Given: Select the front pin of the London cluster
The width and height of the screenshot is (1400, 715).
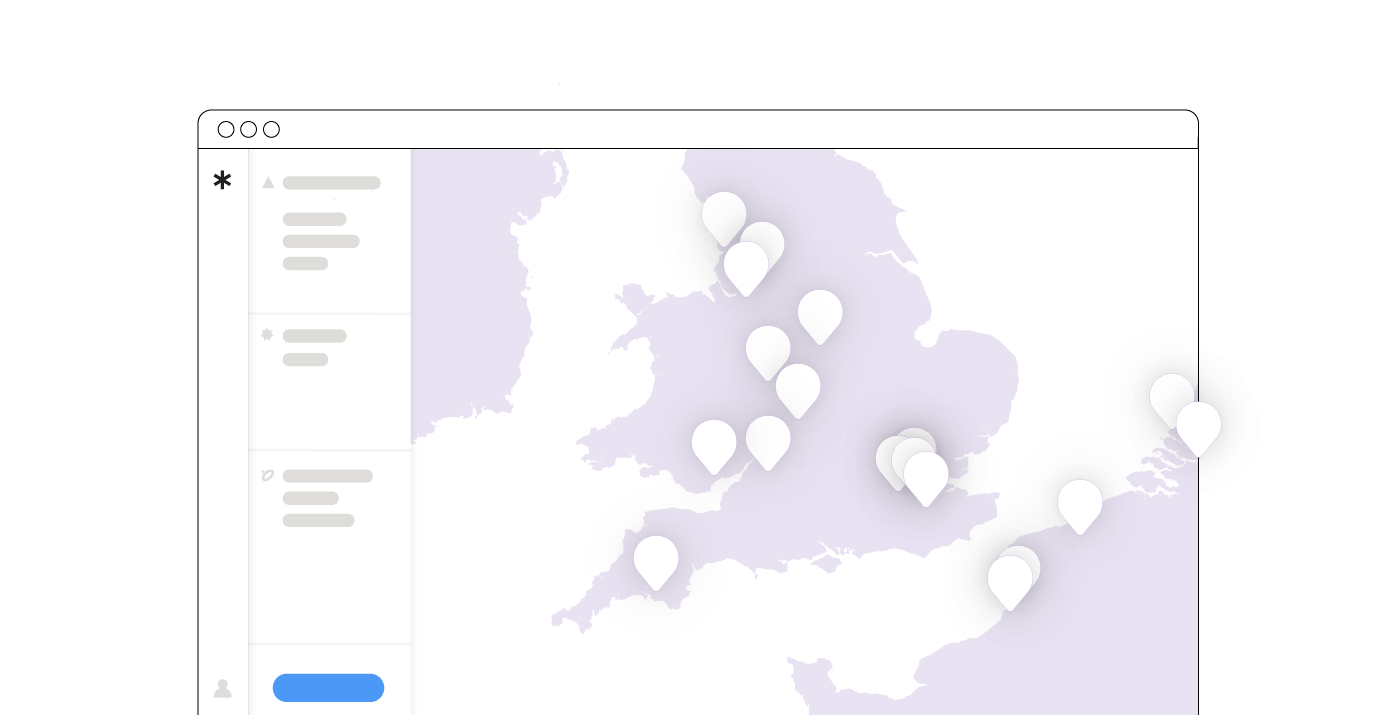Looking at the screenshot, I should 926,479.
